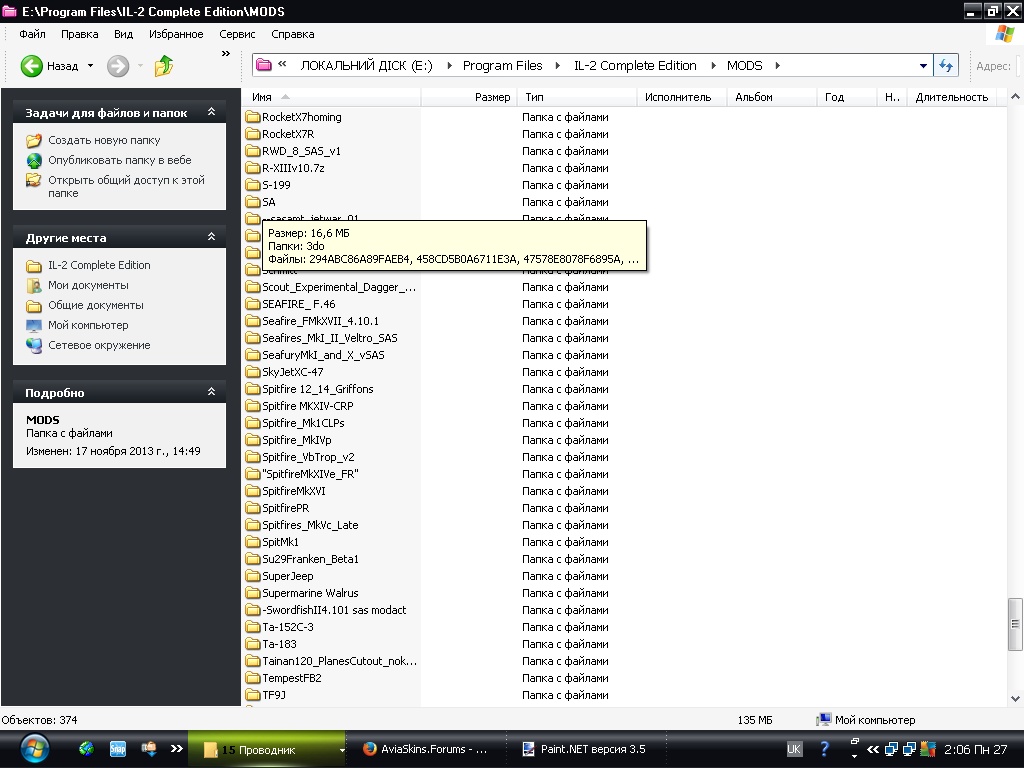This screenshot has width=1024, height=768.
Task: Click ЛОКАЛЬНИЙ ДІСК (E:) in address breadcrumb
Action: tap(366, 65)
